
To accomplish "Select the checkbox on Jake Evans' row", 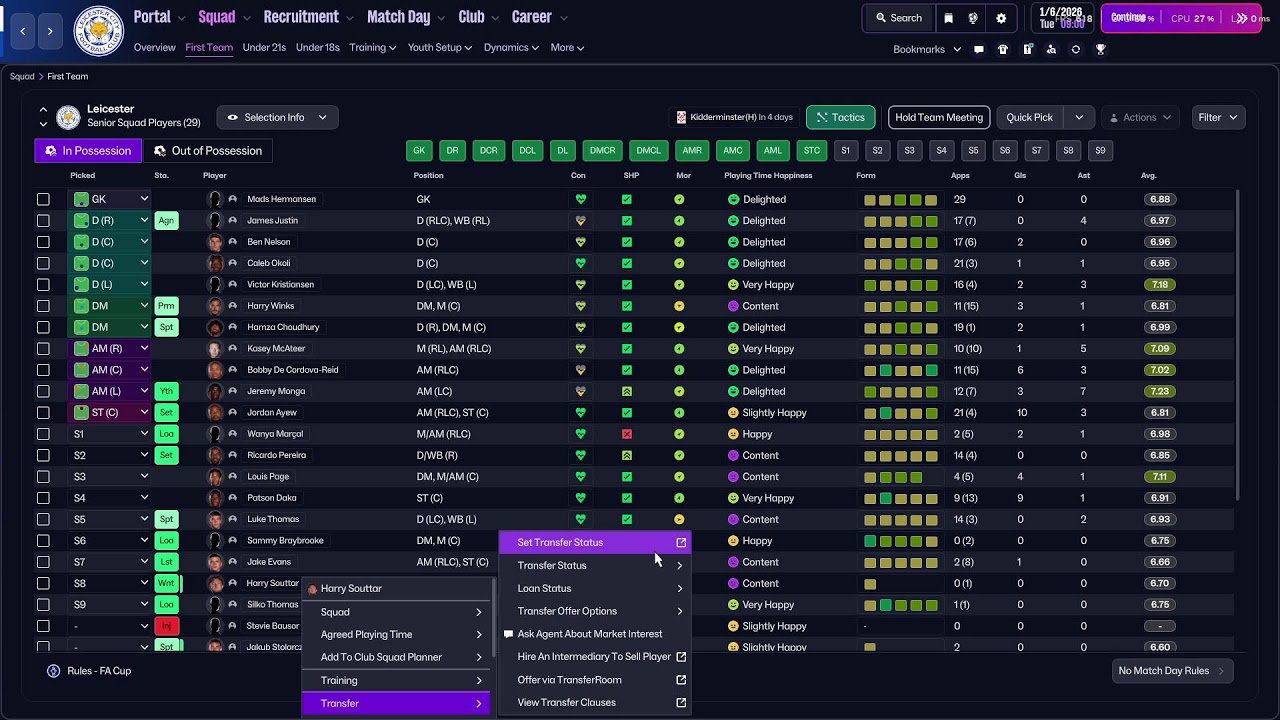I will click(43, 562).
